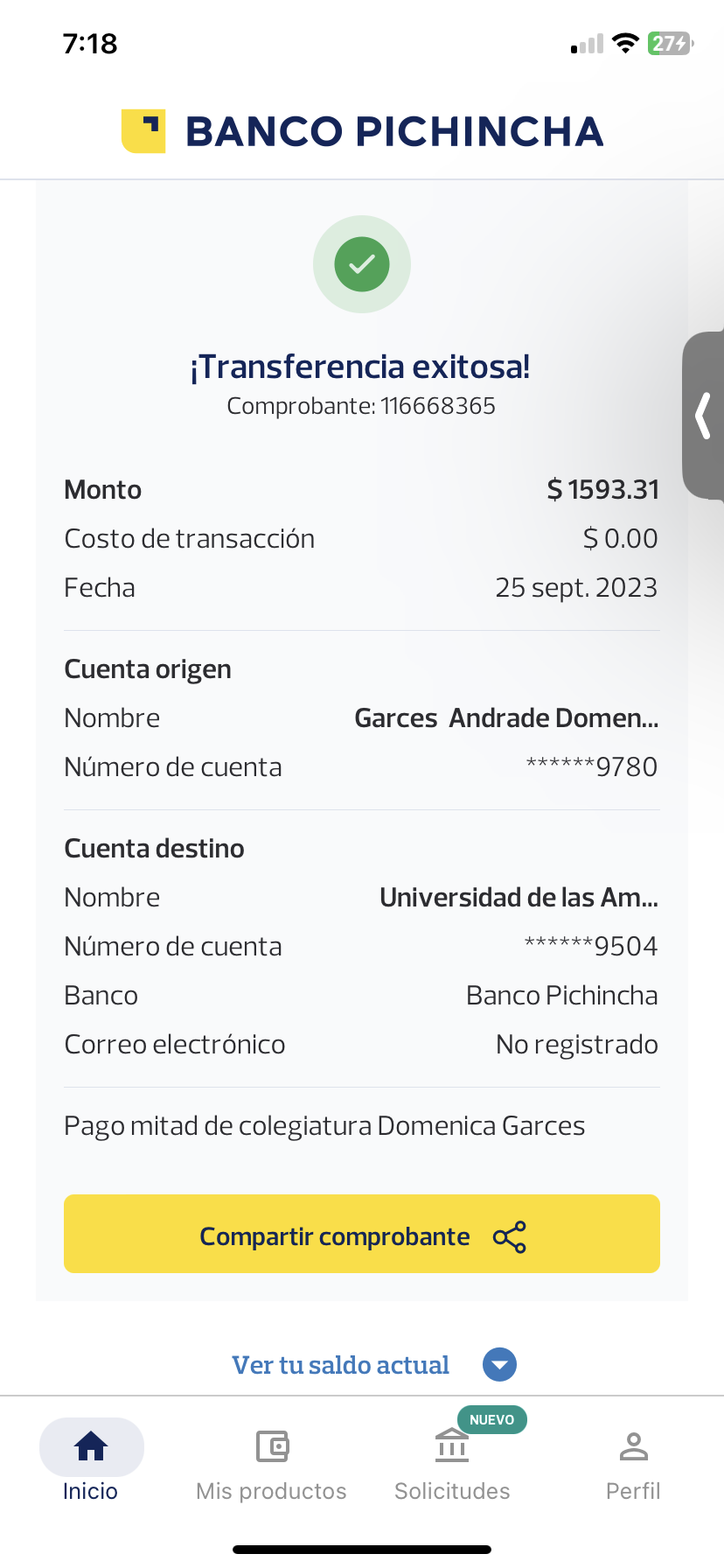Image resolution: width=724 pixels, height=1568 pixels.
Task: Tap the Wi-Fi icon in status bar
Action: click(625, 43)
